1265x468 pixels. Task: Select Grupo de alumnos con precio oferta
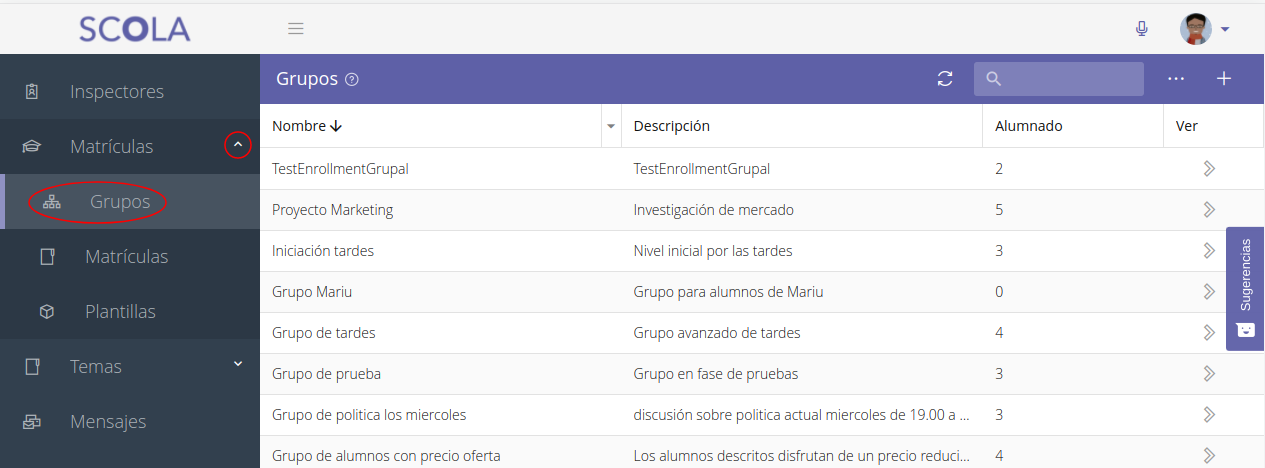[386, 456]
